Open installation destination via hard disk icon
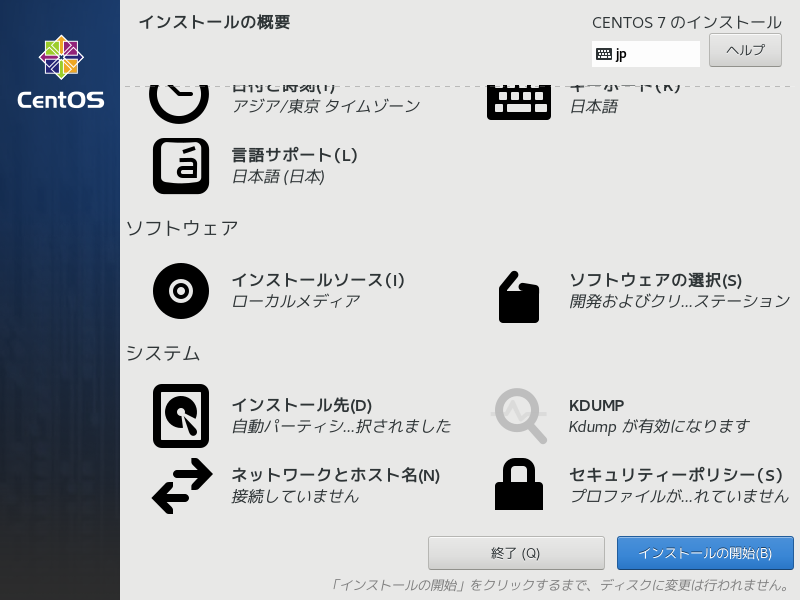800x600 pixels. pyautogui.click(x=181, y=416)
